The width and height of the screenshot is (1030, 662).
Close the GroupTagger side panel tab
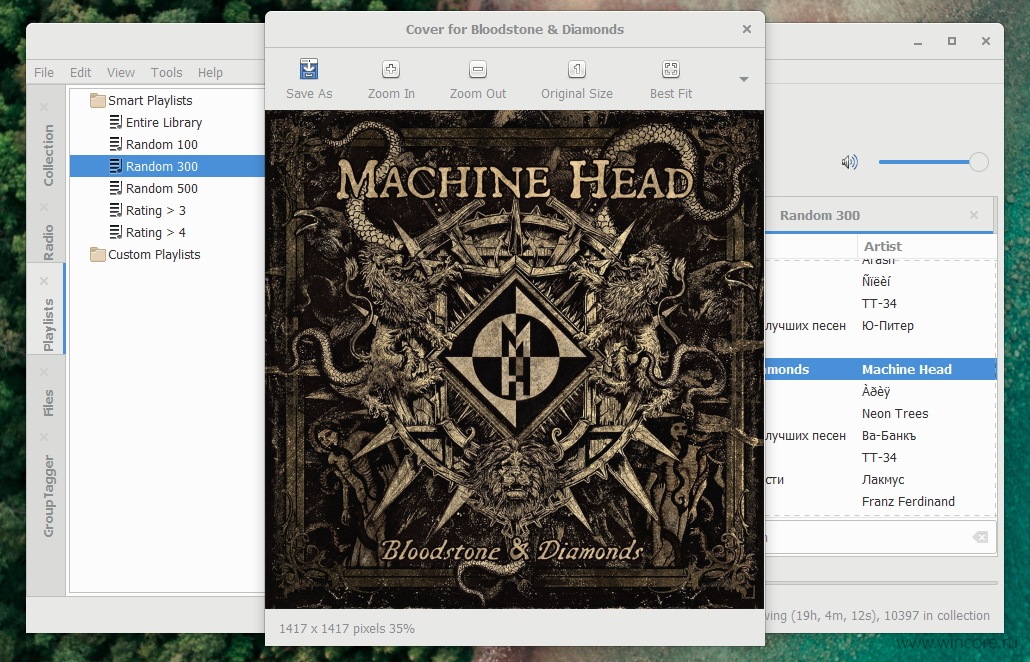click(x=44, y=437)
